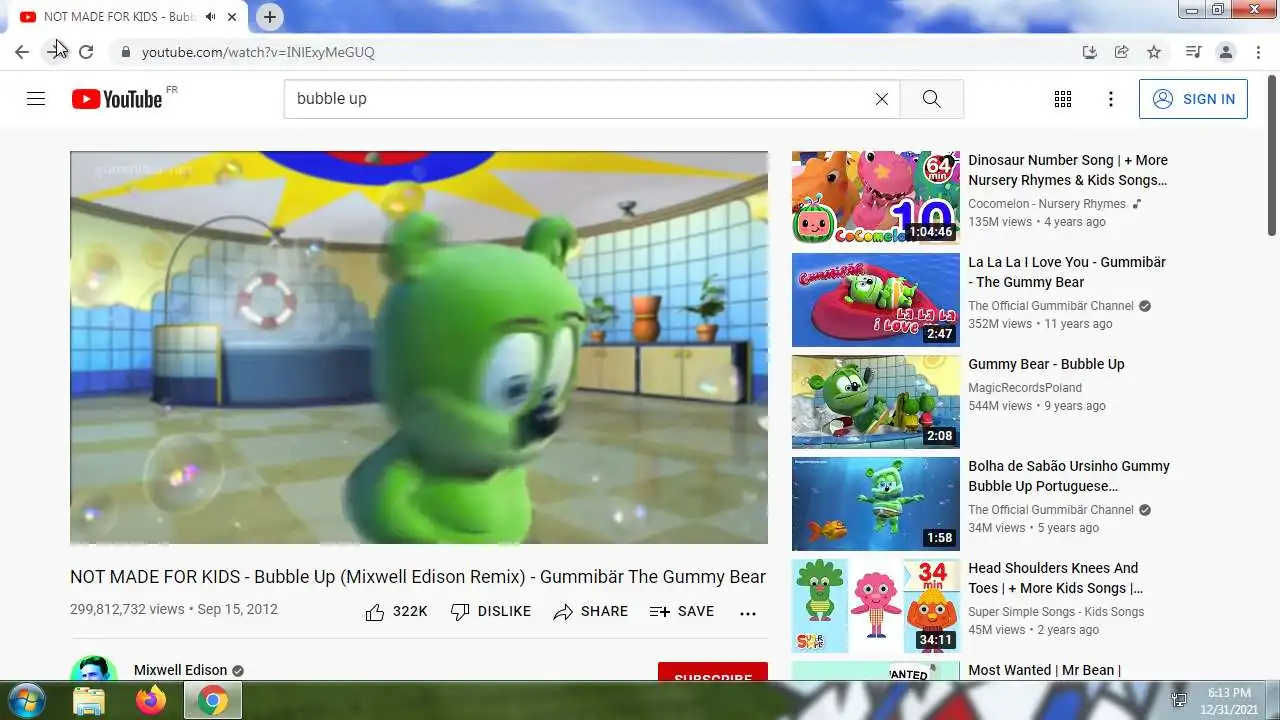Image resolution: width=1280 pixels, height=720 pixels.
Task: Open the more actions ellipsis under video
Action: [x=748, y=613]
